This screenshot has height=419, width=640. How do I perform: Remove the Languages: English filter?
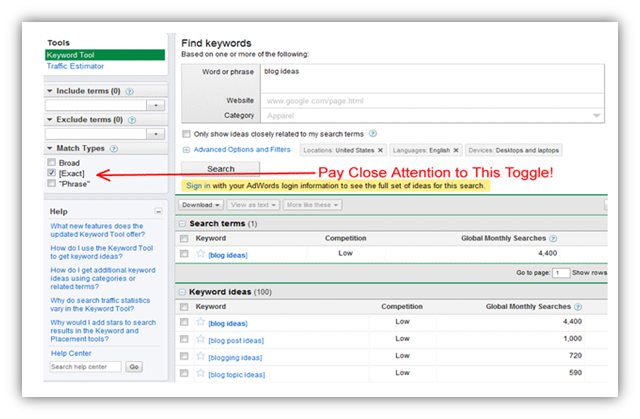click(456, 151)
